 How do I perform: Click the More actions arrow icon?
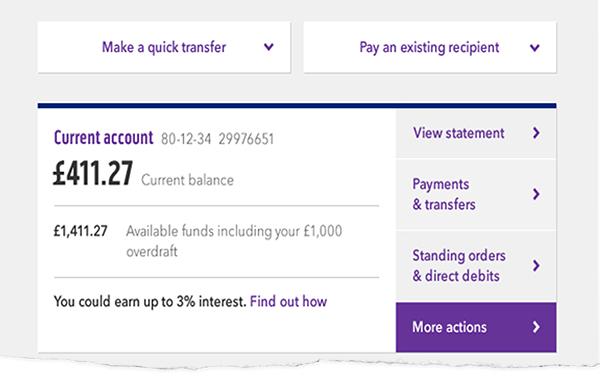[536, 327]
